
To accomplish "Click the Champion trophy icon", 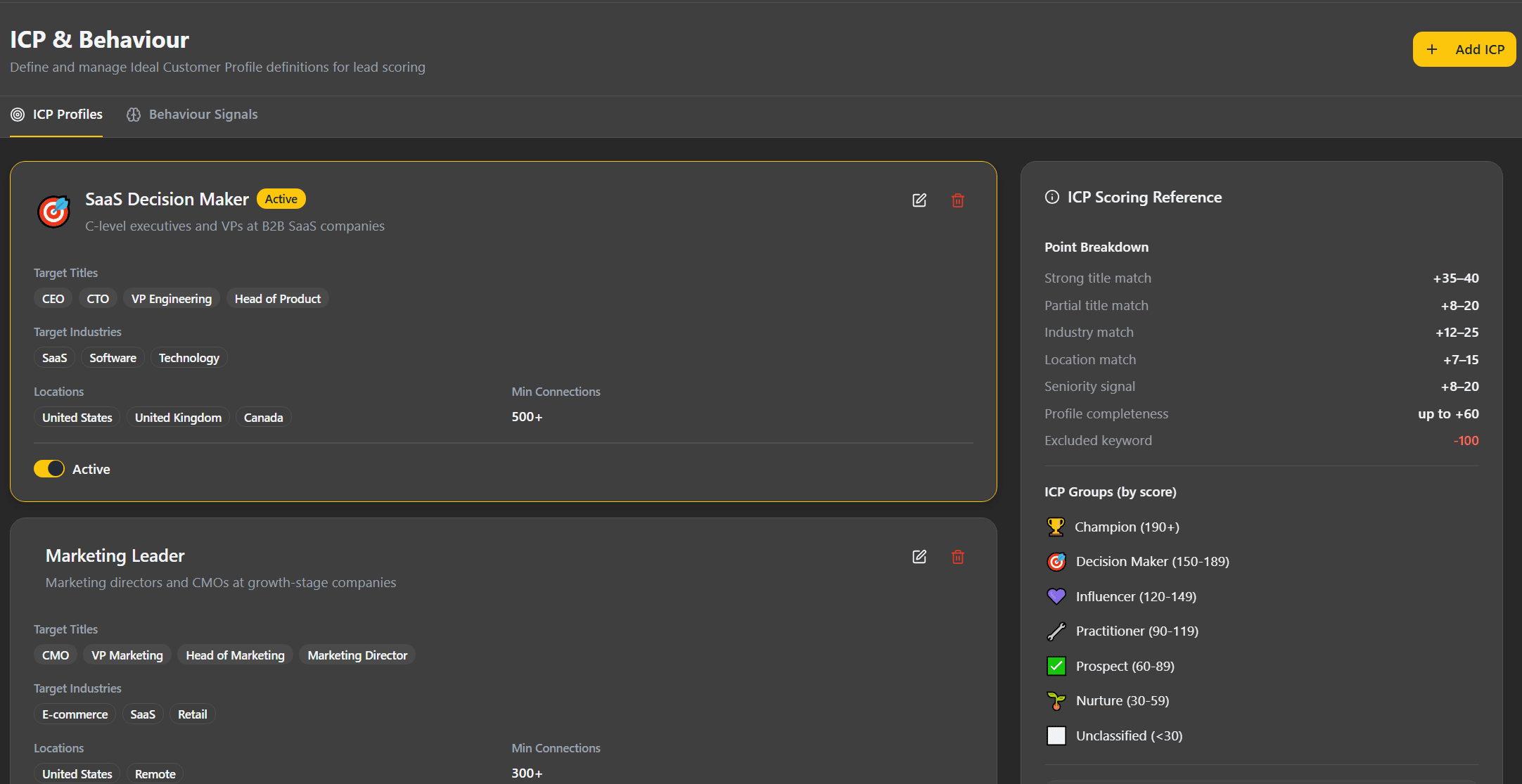I will pyautogui.click(x=1056, y=527).
